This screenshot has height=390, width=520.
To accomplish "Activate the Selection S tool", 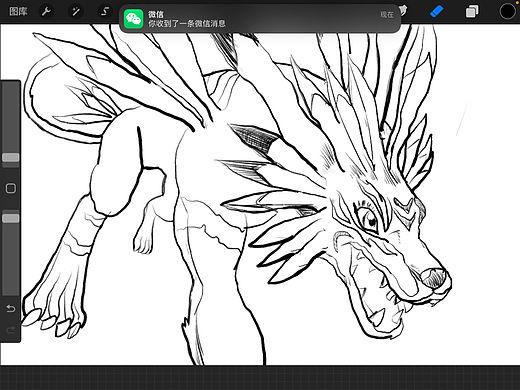I will [x=105, y=12].
